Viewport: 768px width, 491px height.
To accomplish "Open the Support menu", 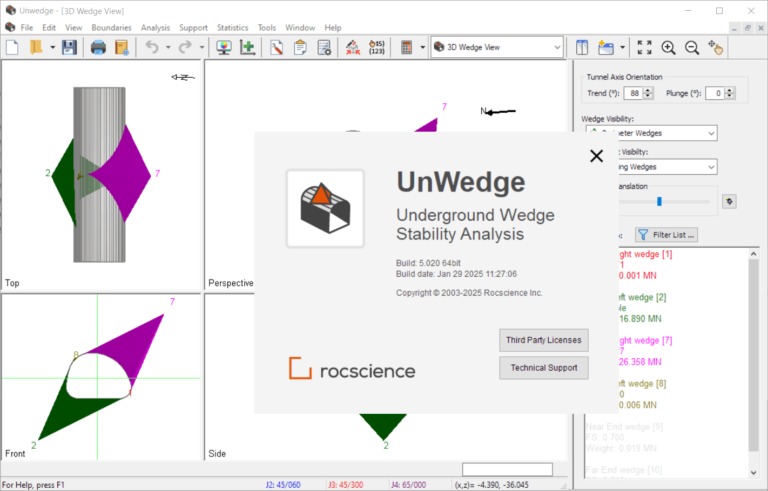I will tap(193, 27).
